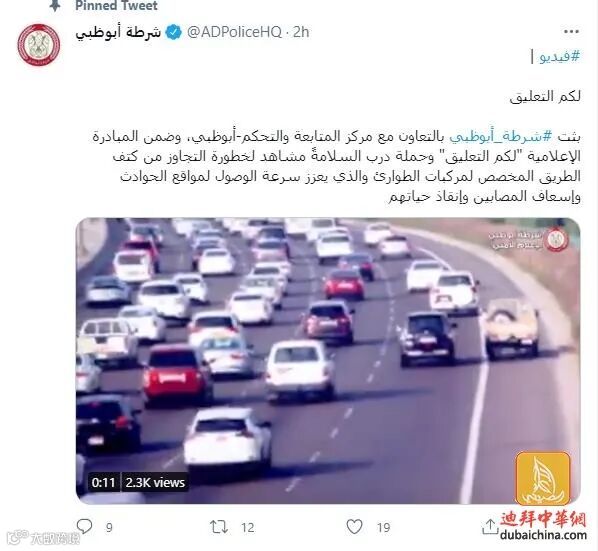Screen dimensions: 598x551
Task: Open the #فيديو hashtag link
Action: click(x=560, y=57)
